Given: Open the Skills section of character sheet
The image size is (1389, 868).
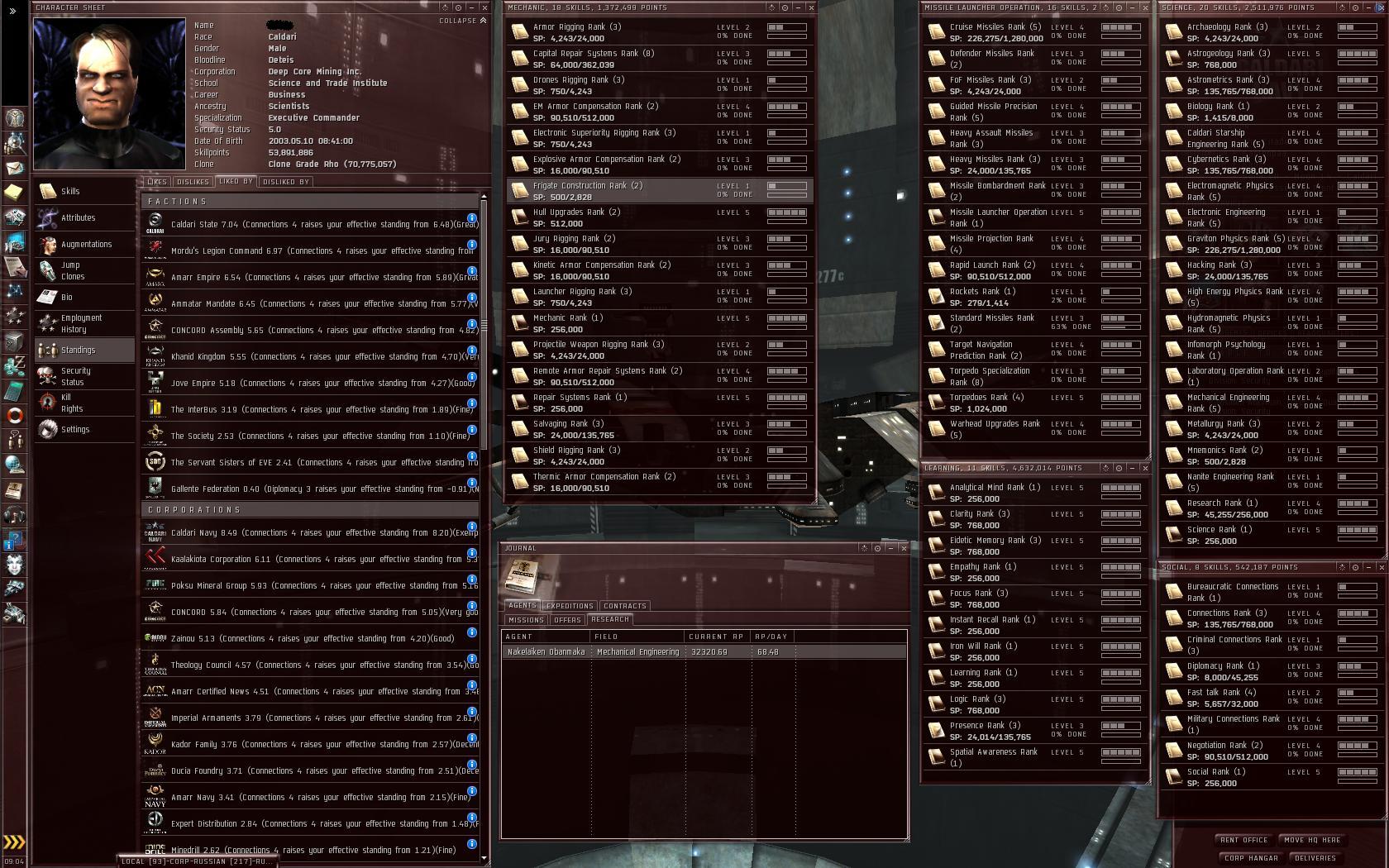Looking at the screenshot, I should point(84,191).
